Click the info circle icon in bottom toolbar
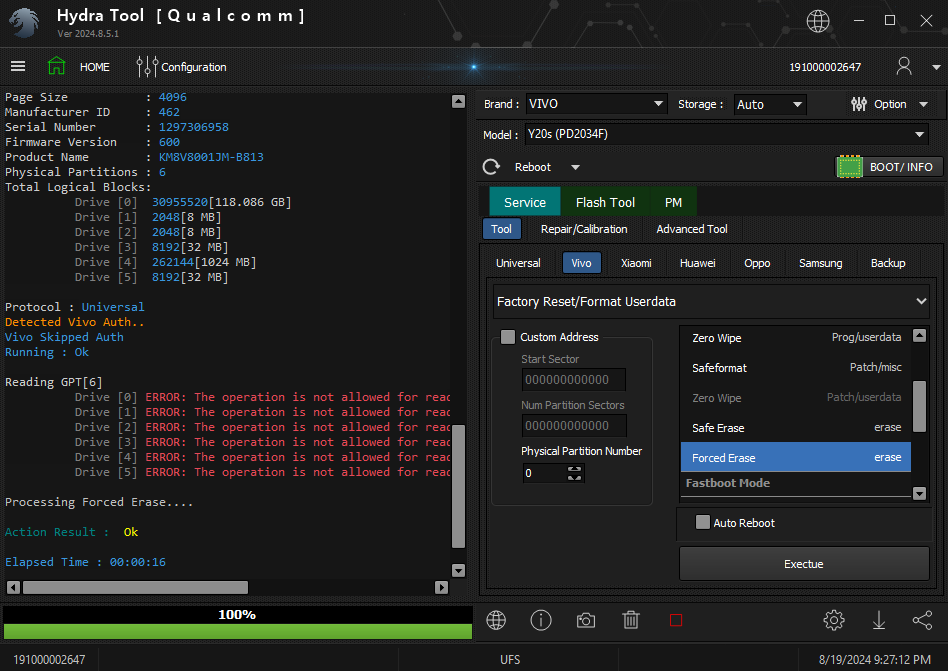This screenshot has height=671, width=948. pos(541,620)
